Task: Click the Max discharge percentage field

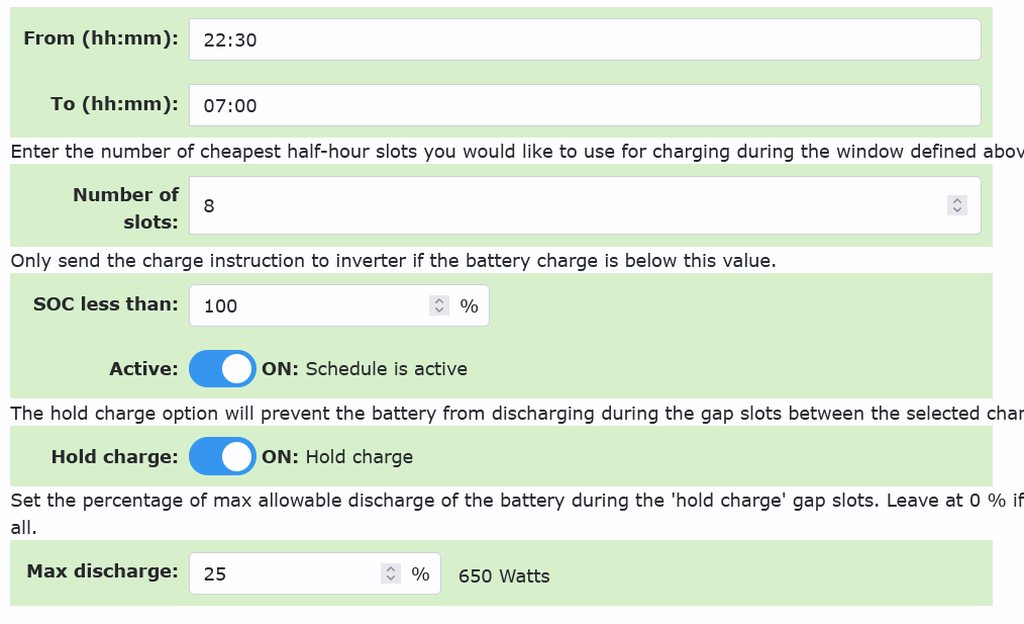Action: [285, 574]
